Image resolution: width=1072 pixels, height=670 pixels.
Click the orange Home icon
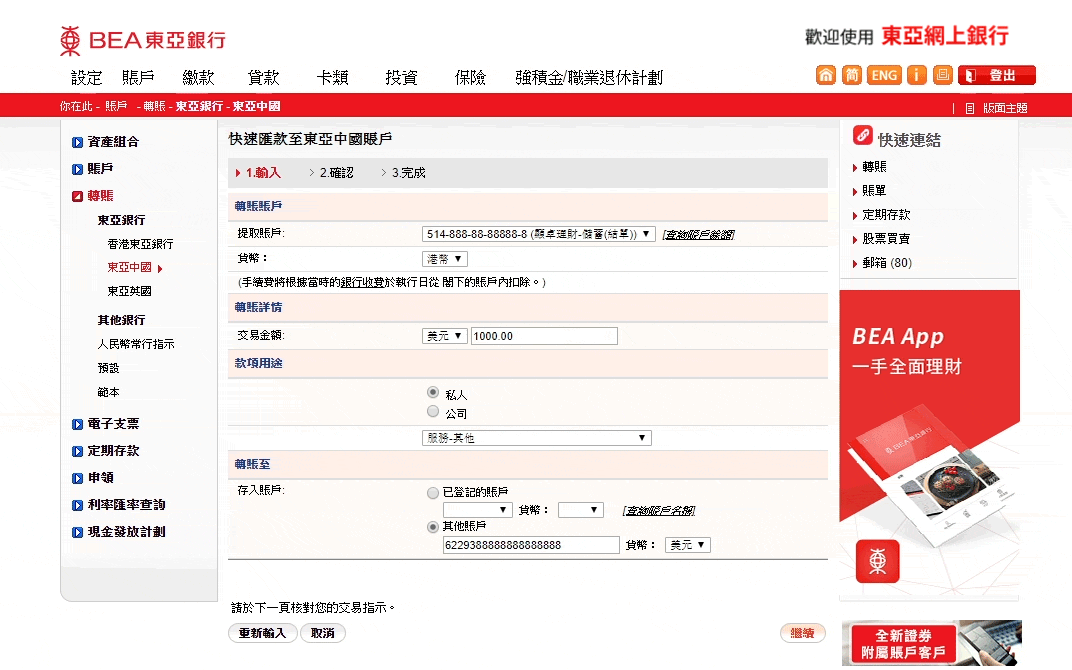coord(826,75)
